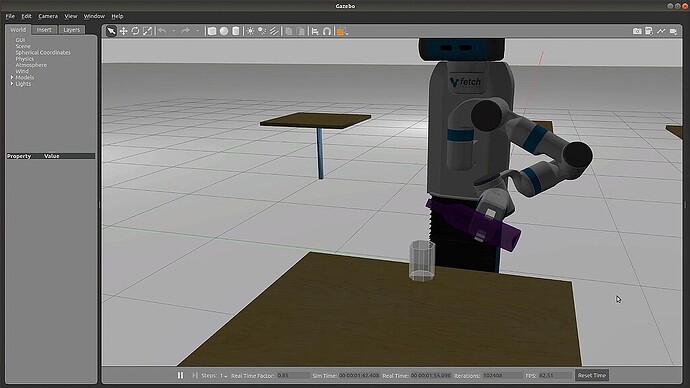Image resolution: width=690 pixels, height=388 pixels.
Task: Select the translate mode tool
Action: coord(124,31)
